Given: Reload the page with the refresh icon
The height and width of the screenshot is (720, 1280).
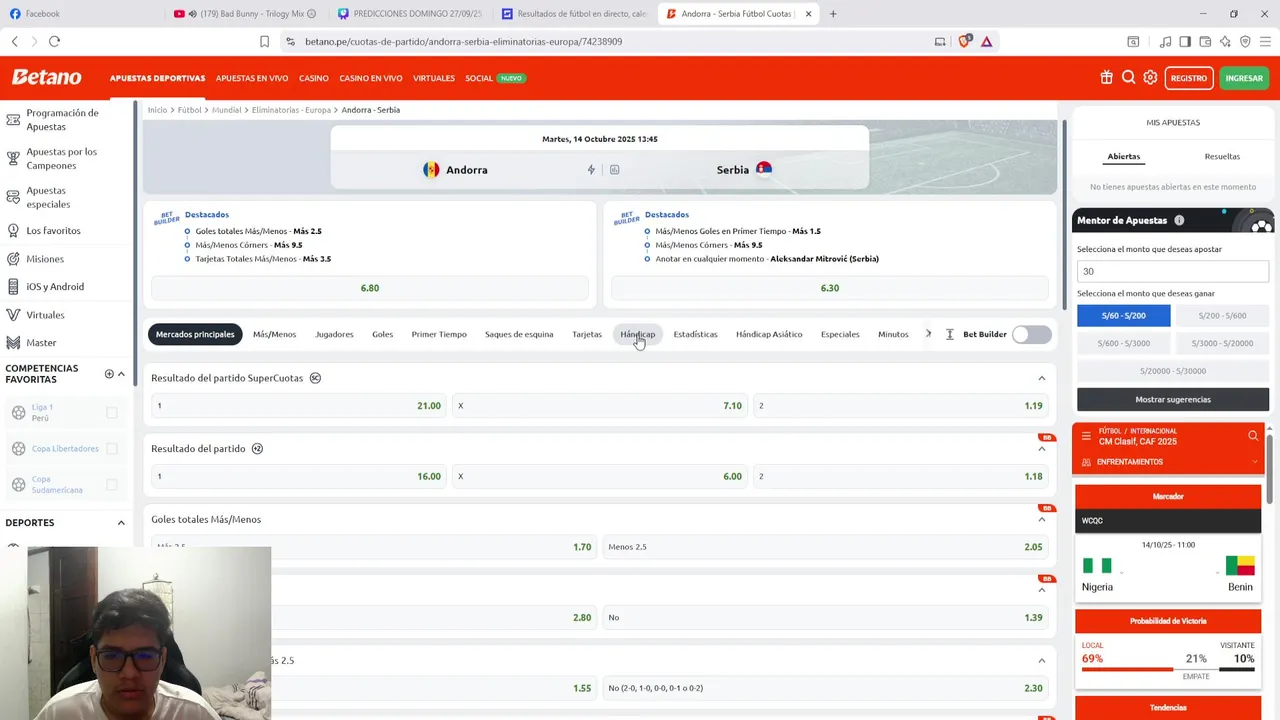Looking at the screenshot, I should [x=54, y=41].
